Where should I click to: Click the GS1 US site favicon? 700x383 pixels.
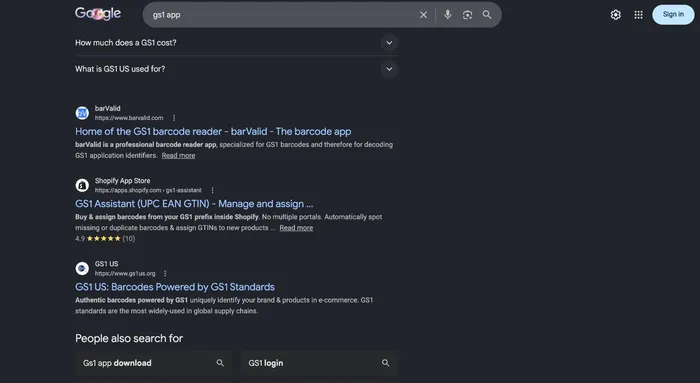[x=82, y=268]
